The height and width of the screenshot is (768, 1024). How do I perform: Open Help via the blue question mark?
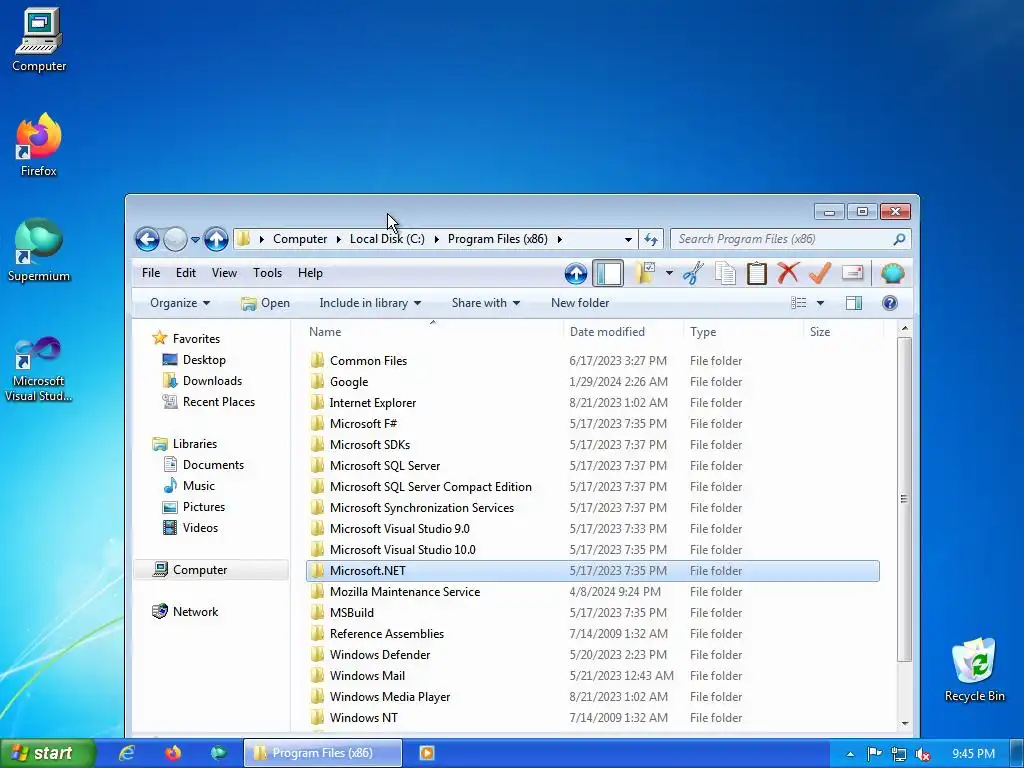pyautogui.click(x=889, y=303)
